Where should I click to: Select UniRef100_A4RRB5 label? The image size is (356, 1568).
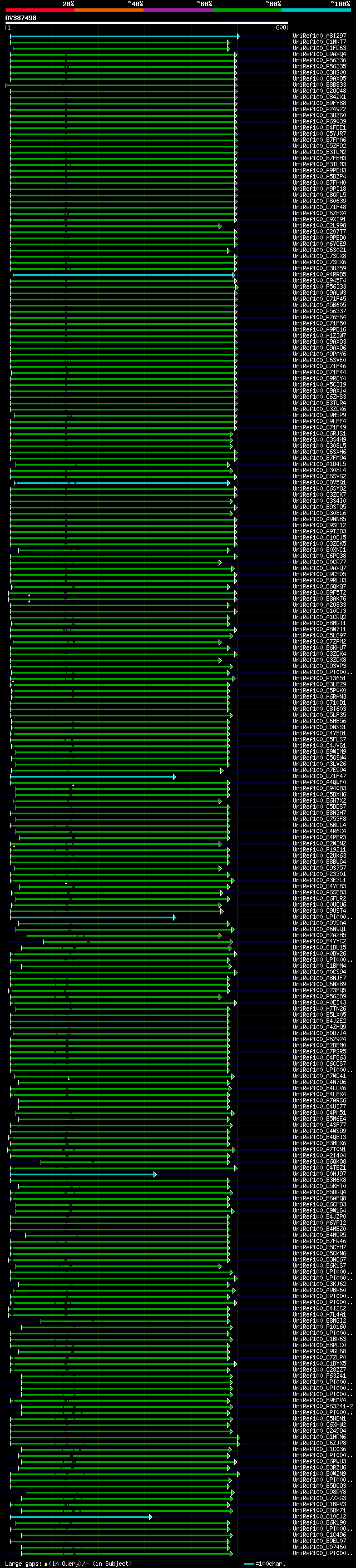319,275
